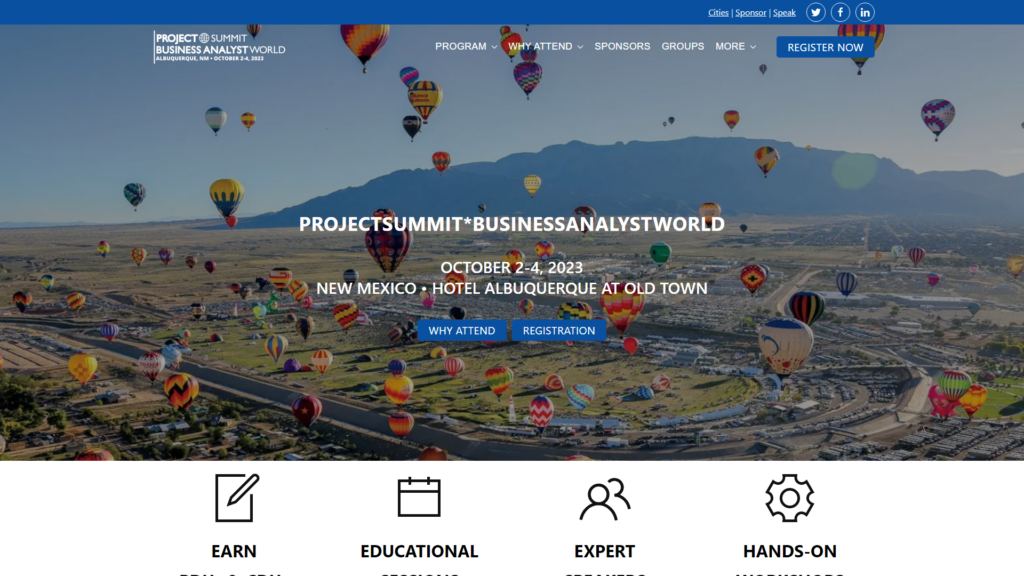
Task: Click the EXPERT heading
Action: (x=605, y=551)
